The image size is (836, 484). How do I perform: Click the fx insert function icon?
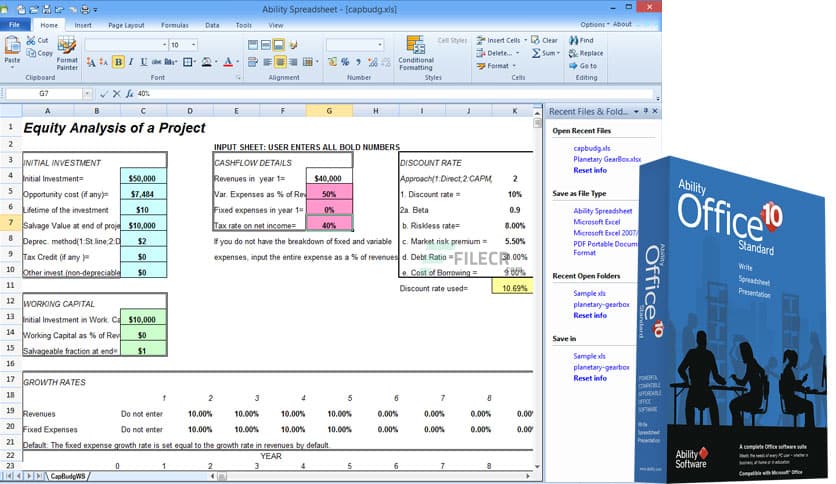click(x=129, y=94)
